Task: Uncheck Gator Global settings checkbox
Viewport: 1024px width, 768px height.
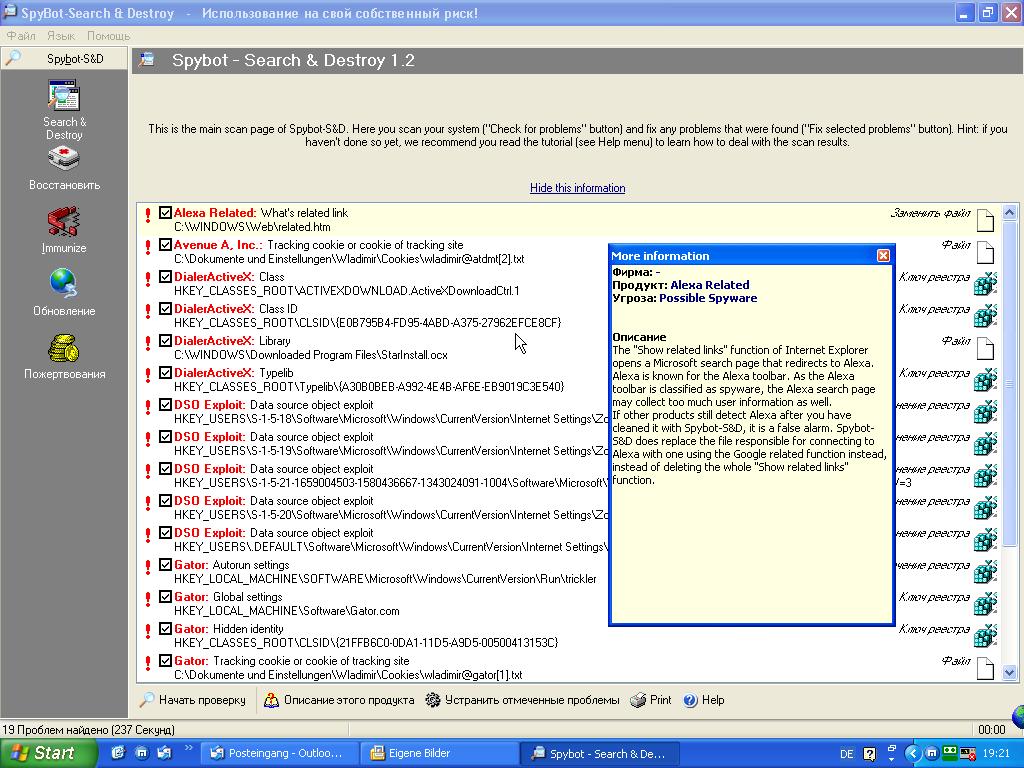Action: click(165, 597)
